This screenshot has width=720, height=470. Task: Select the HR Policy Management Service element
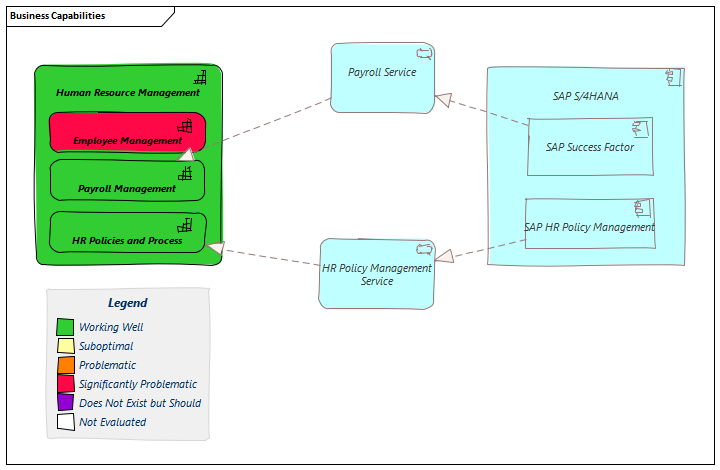(x=377, y=274)
